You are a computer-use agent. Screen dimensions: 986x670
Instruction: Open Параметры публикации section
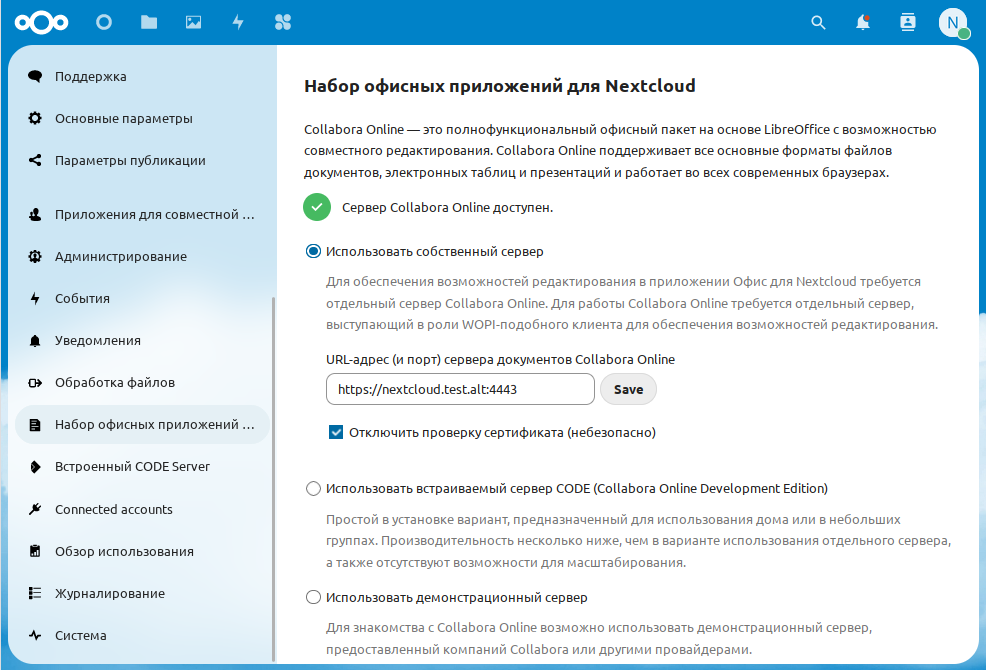[142, 160]
